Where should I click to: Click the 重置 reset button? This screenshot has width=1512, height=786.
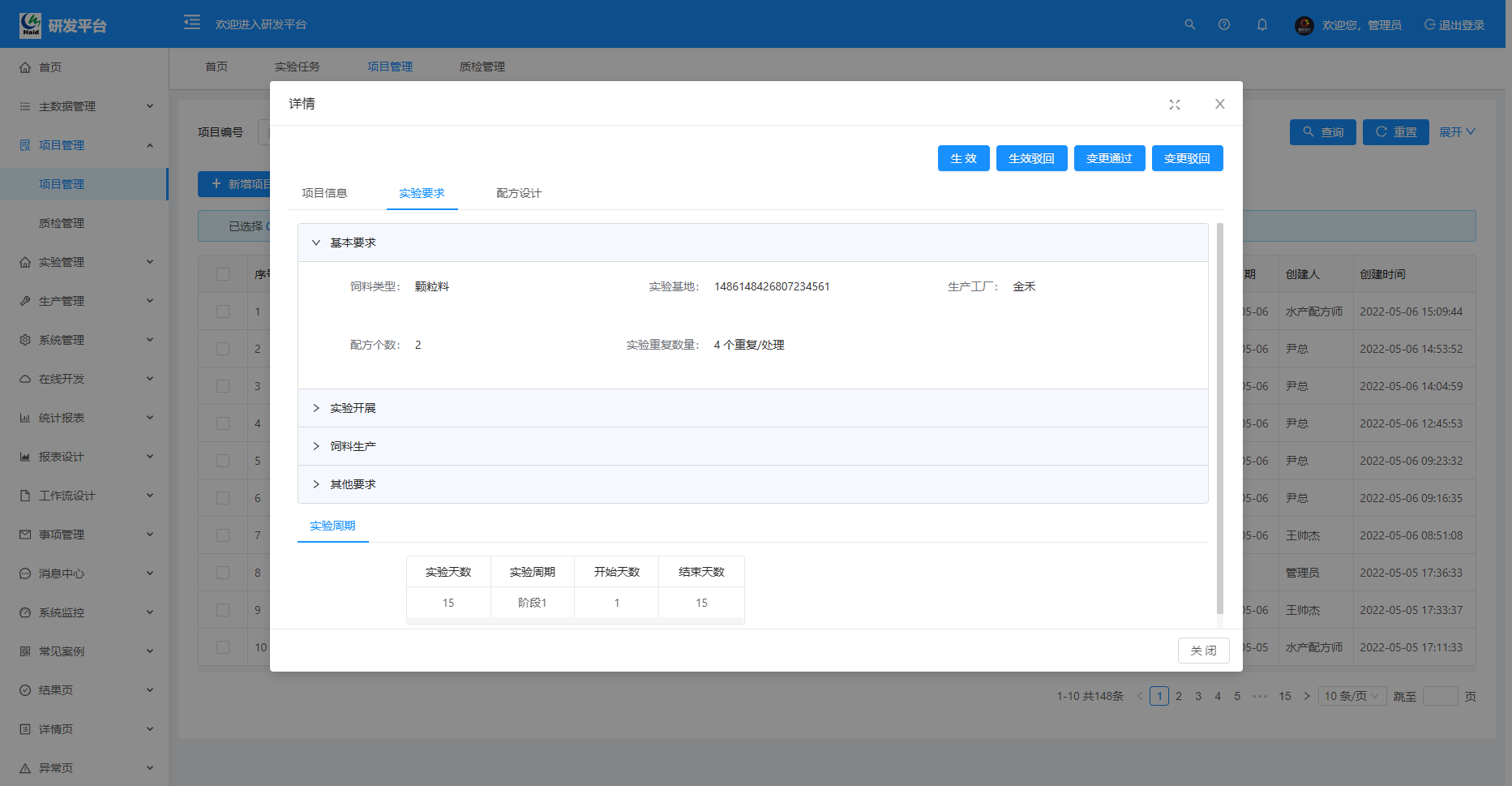(1395, 132)
